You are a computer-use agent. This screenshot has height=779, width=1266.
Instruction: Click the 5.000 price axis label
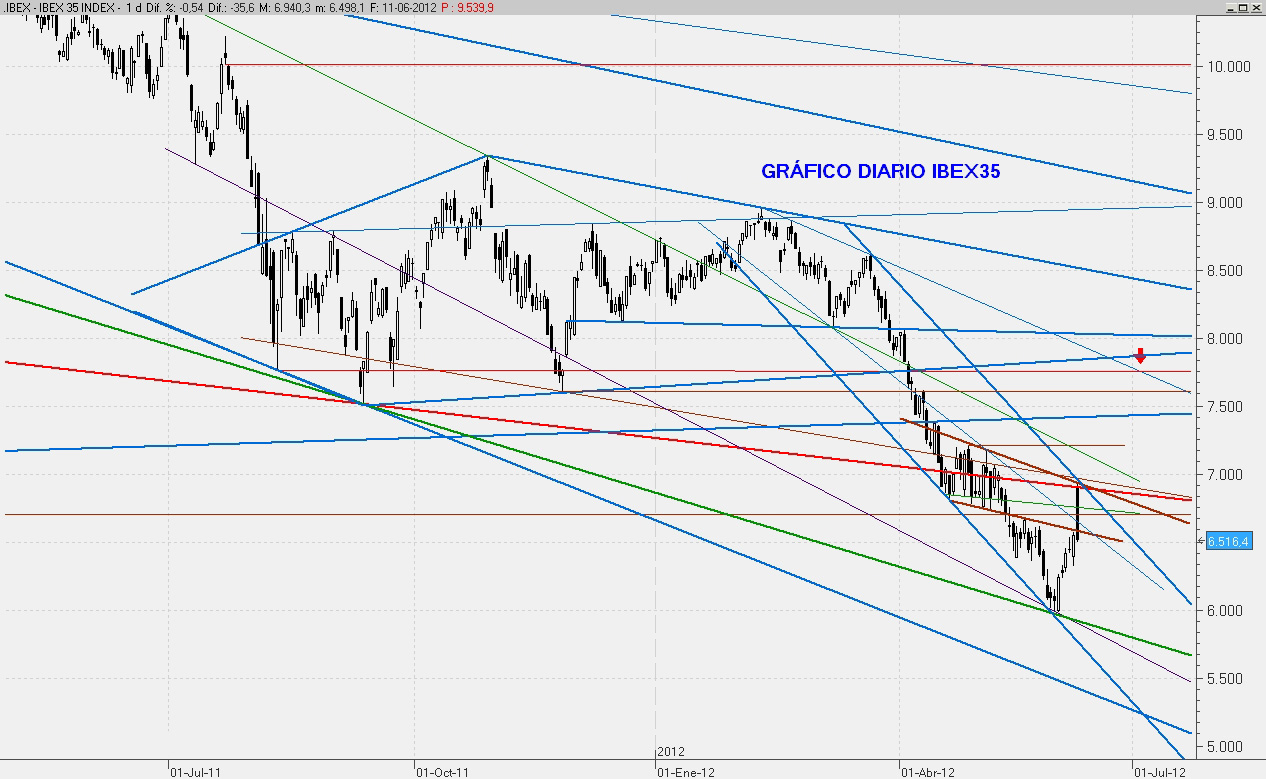point(1229,747)
